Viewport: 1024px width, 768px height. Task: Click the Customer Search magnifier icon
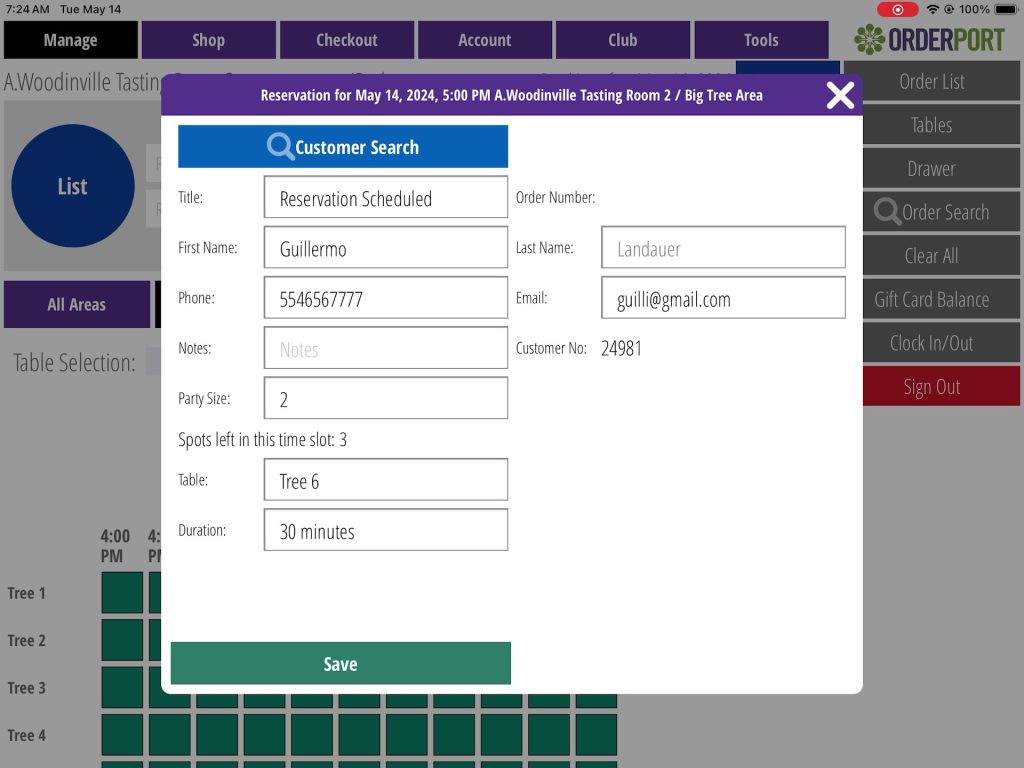(x=280, y=147)
